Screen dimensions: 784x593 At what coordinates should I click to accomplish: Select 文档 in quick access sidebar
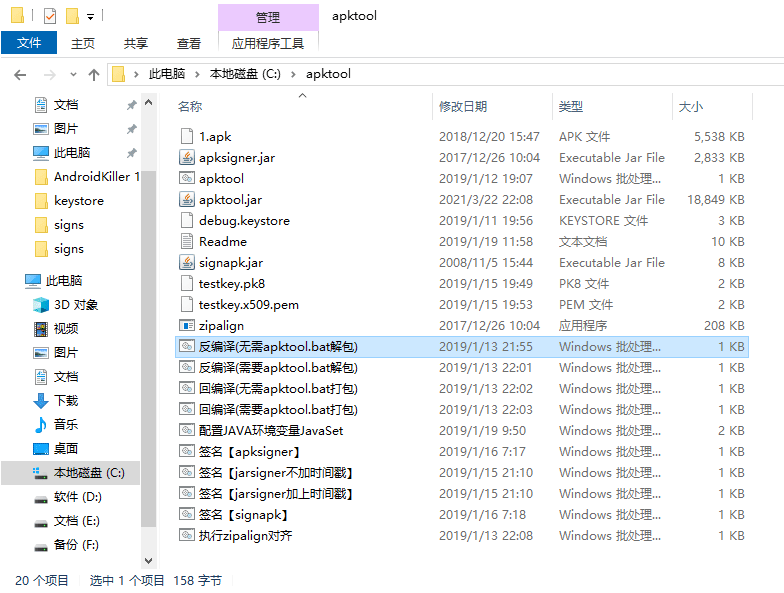66,104
